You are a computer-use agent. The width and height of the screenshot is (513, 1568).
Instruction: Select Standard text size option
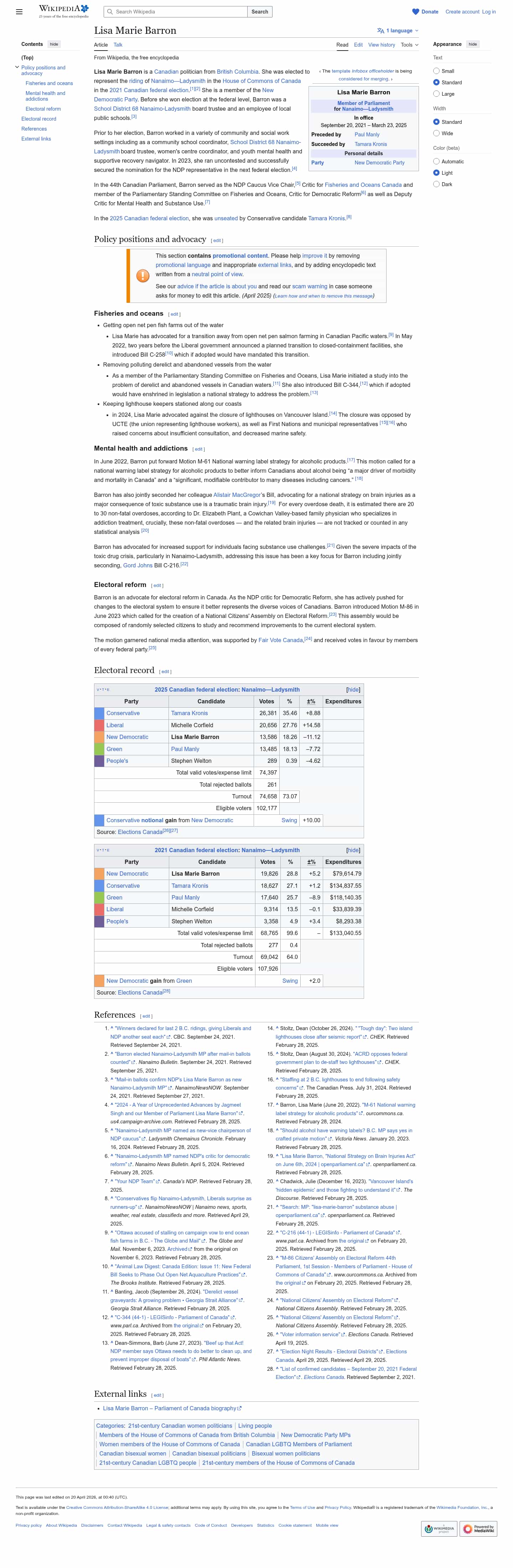(436, 82)
